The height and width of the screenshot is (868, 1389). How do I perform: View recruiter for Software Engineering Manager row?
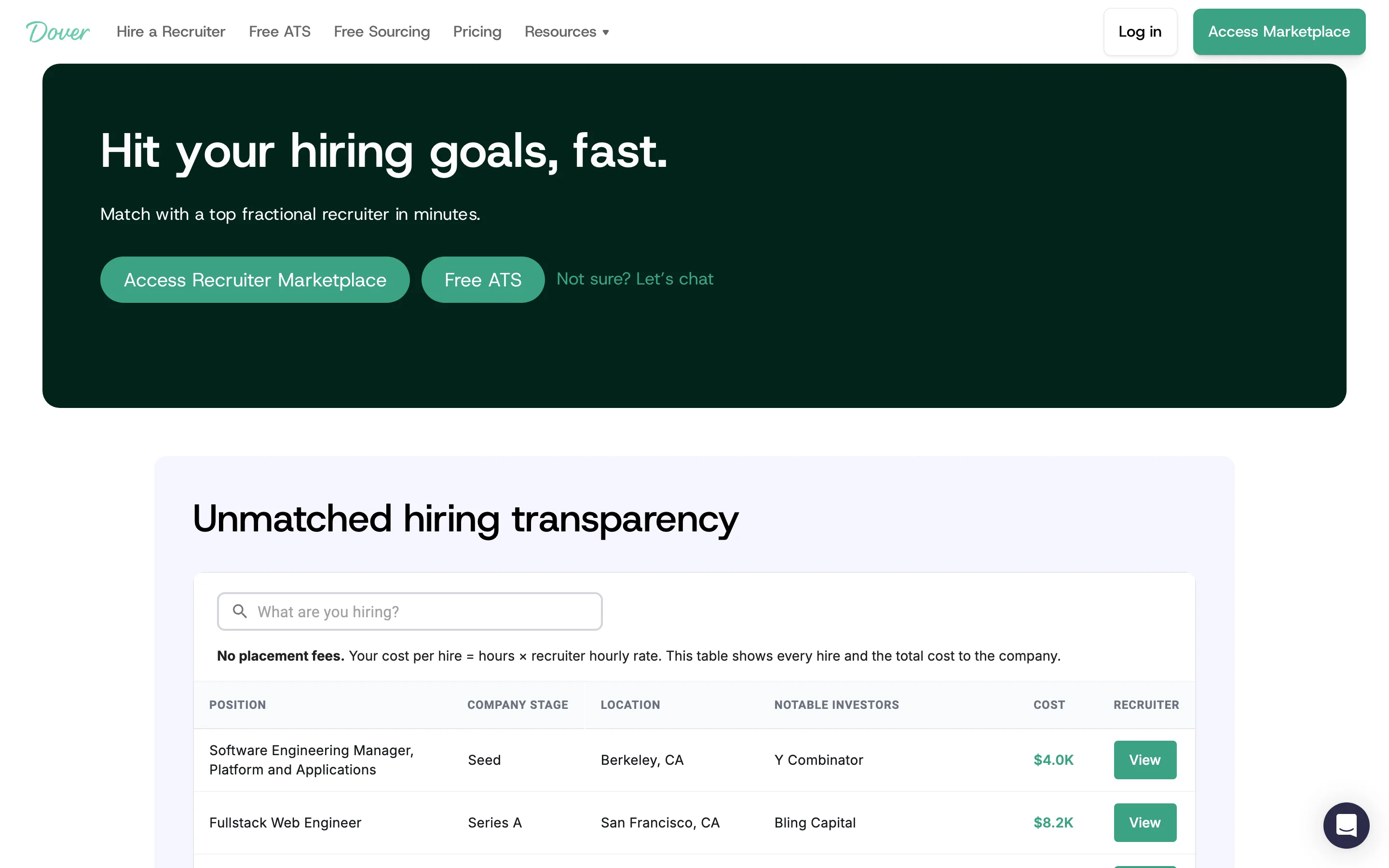pyautogui.click(x=1144, y=759)
